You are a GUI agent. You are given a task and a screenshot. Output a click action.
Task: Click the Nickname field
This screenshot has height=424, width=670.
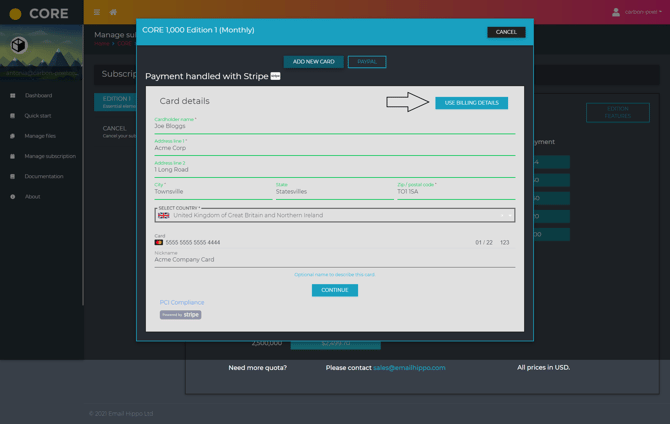pyautogui.click(x=335, y=259)
